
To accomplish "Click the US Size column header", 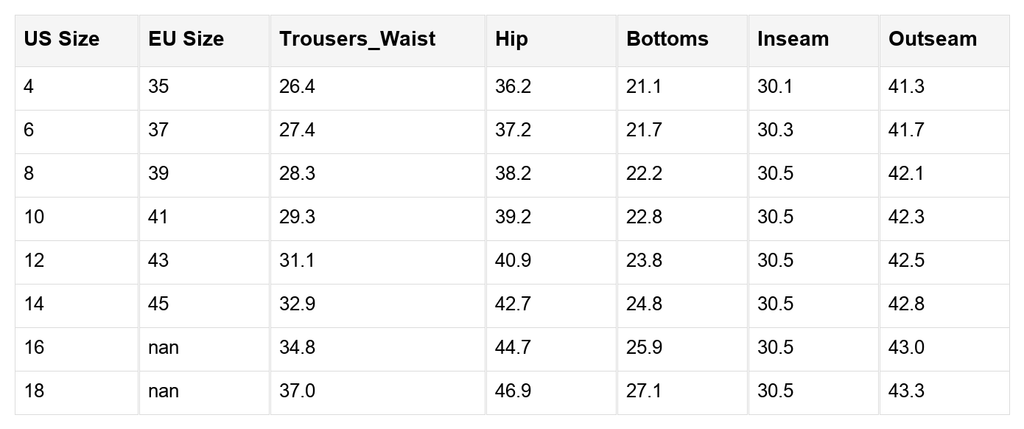I will pyautogui.click(x=62, y=40).
